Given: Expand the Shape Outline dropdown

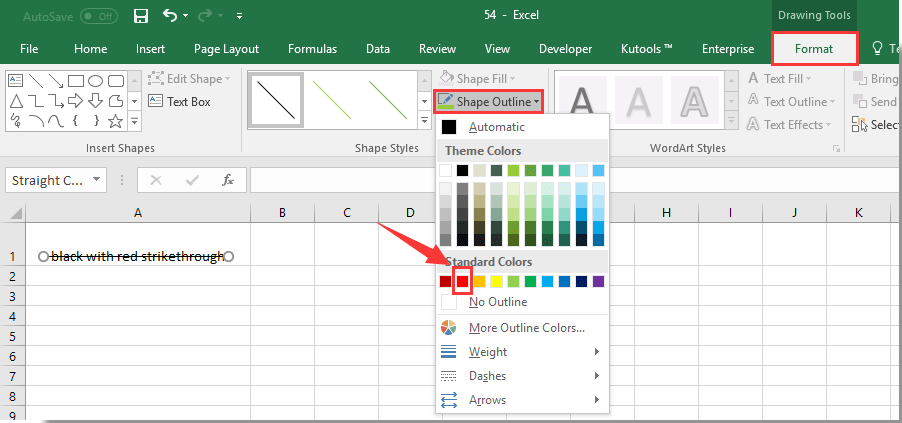Looking at the screenshot, I should pos(490,101).
